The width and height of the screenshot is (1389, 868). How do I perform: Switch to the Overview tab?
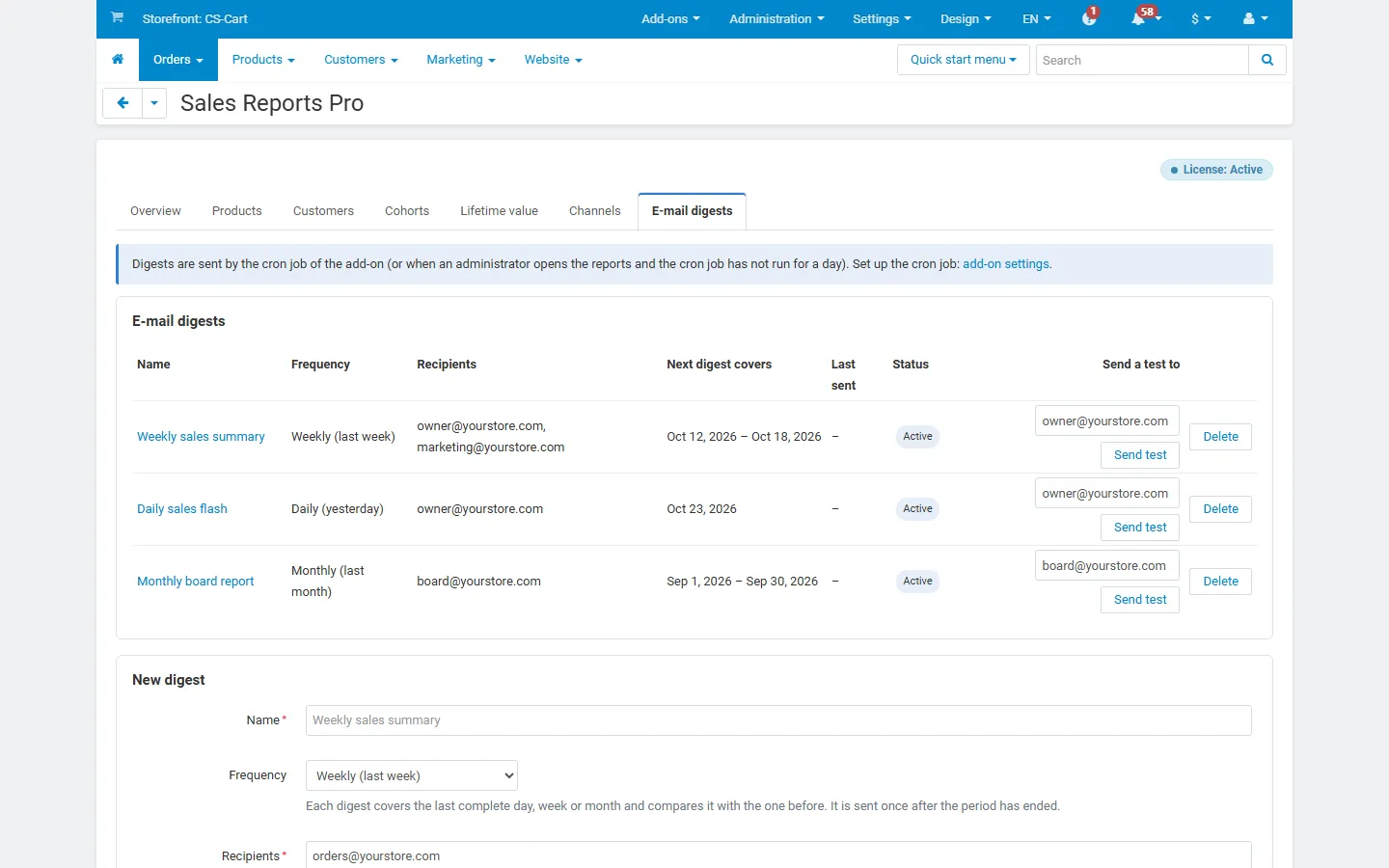coord(155,211)
